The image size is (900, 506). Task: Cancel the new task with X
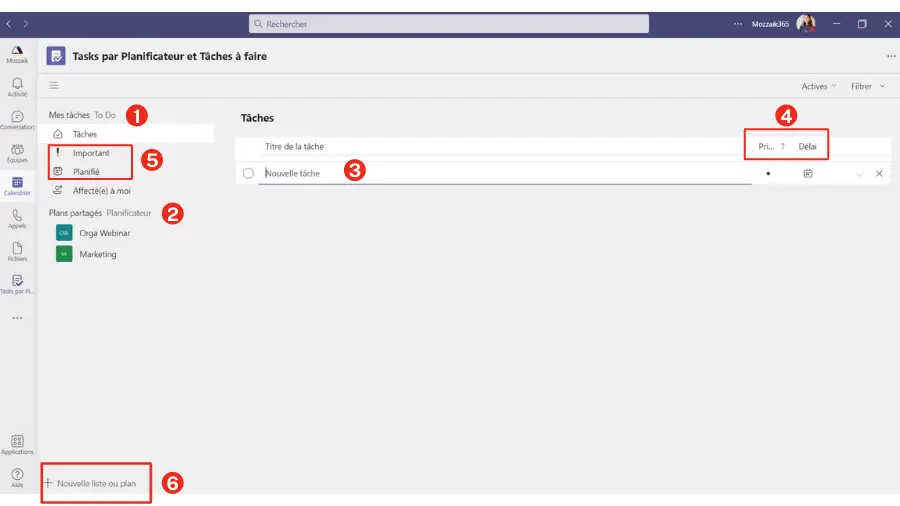(879, 173)
